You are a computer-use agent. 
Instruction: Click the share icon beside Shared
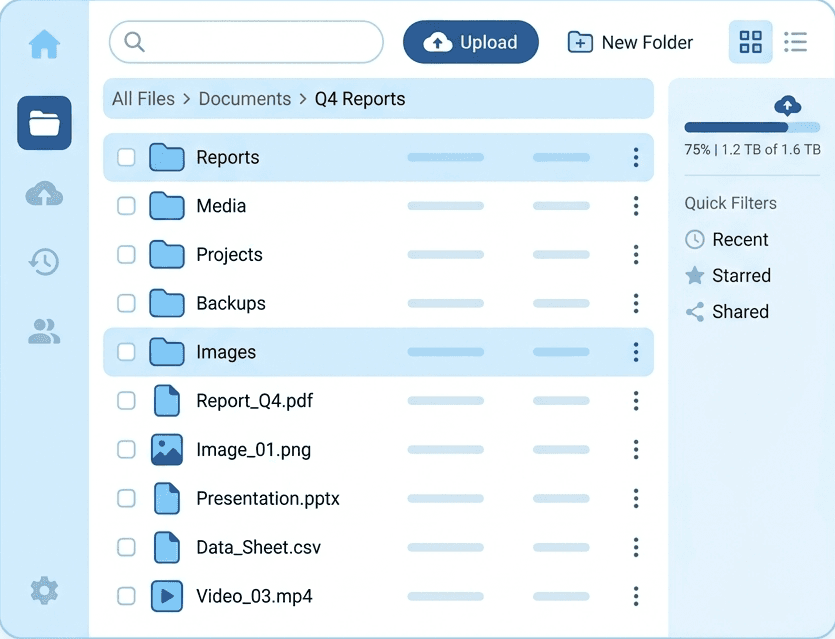click(694, 312)
